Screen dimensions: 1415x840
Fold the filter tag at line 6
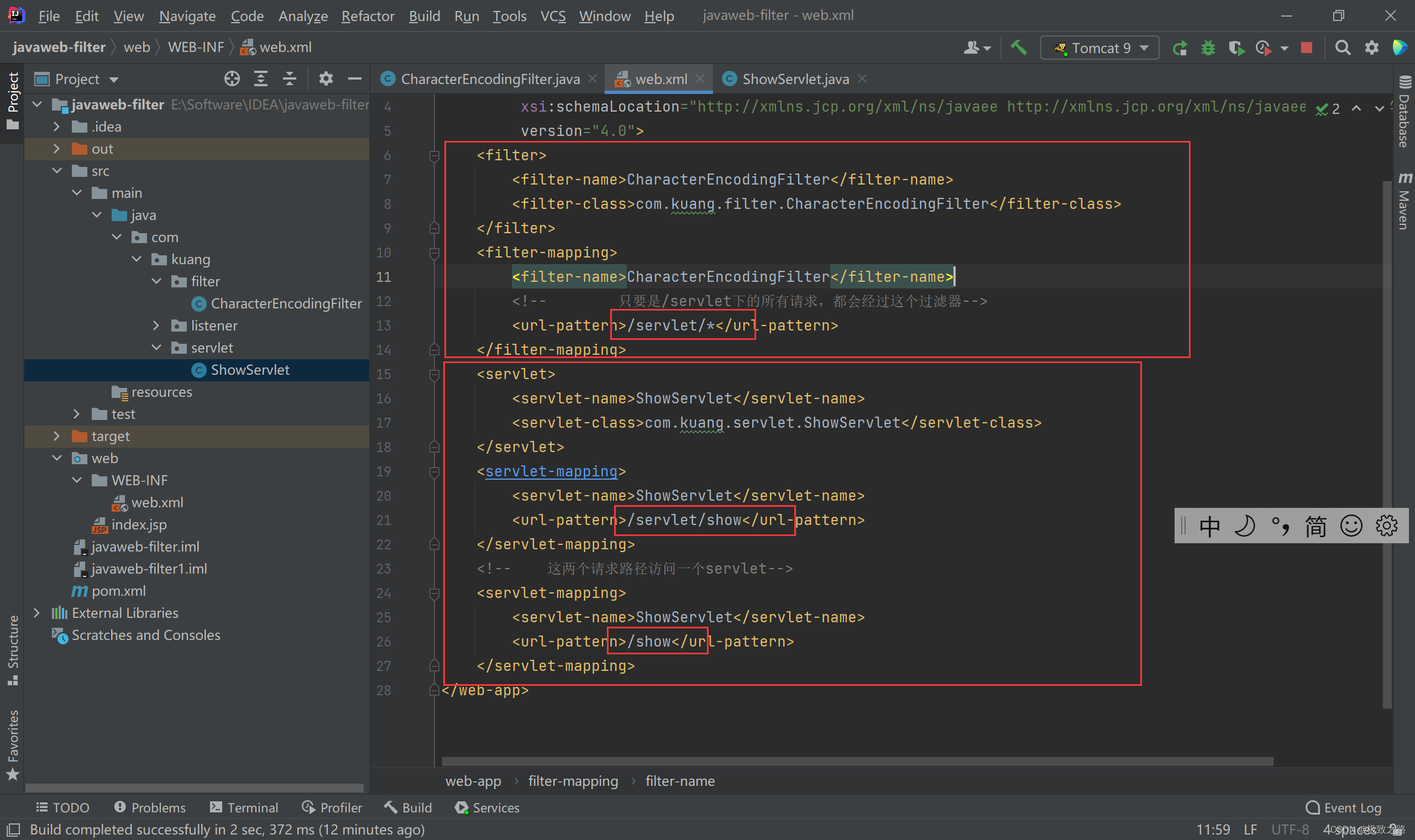click(434, 156)
